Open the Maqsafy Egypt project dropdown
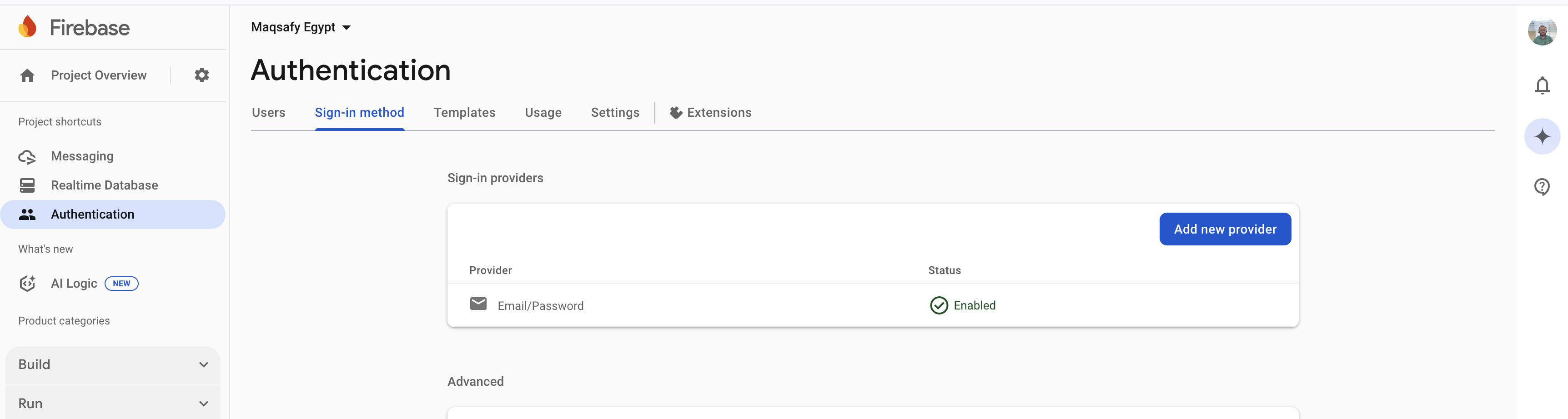This screenshot has width=1568, height=419. [x=301, y=27]
